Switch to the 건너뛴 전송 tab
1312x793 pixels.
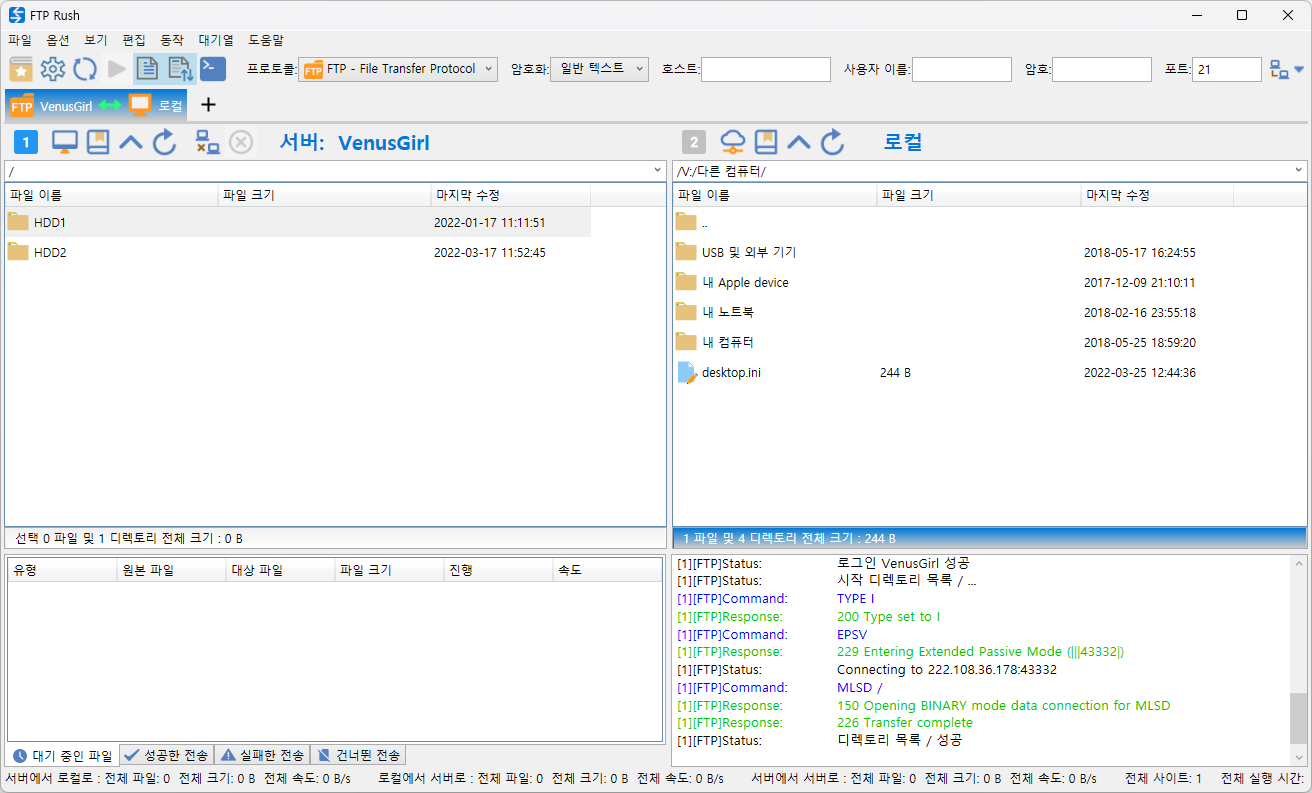pyautogui.click(x=358, y=755)
